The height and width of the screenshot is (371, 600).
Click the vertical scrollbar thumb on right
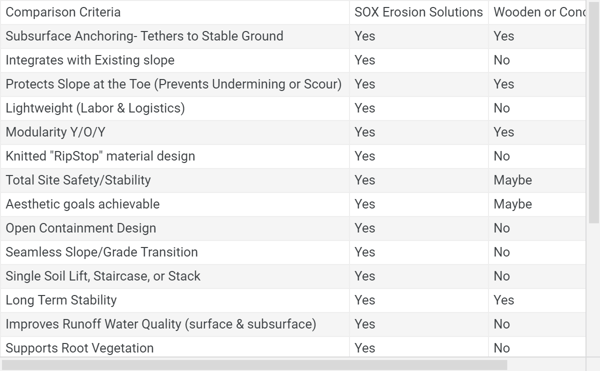(x=594, y=112)
